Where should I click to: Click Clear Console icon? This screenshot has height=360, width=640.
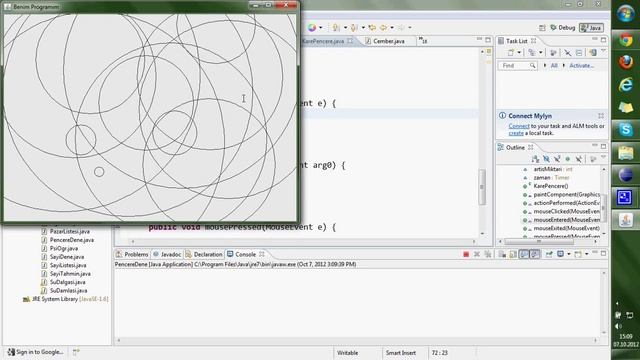(502, 254)
